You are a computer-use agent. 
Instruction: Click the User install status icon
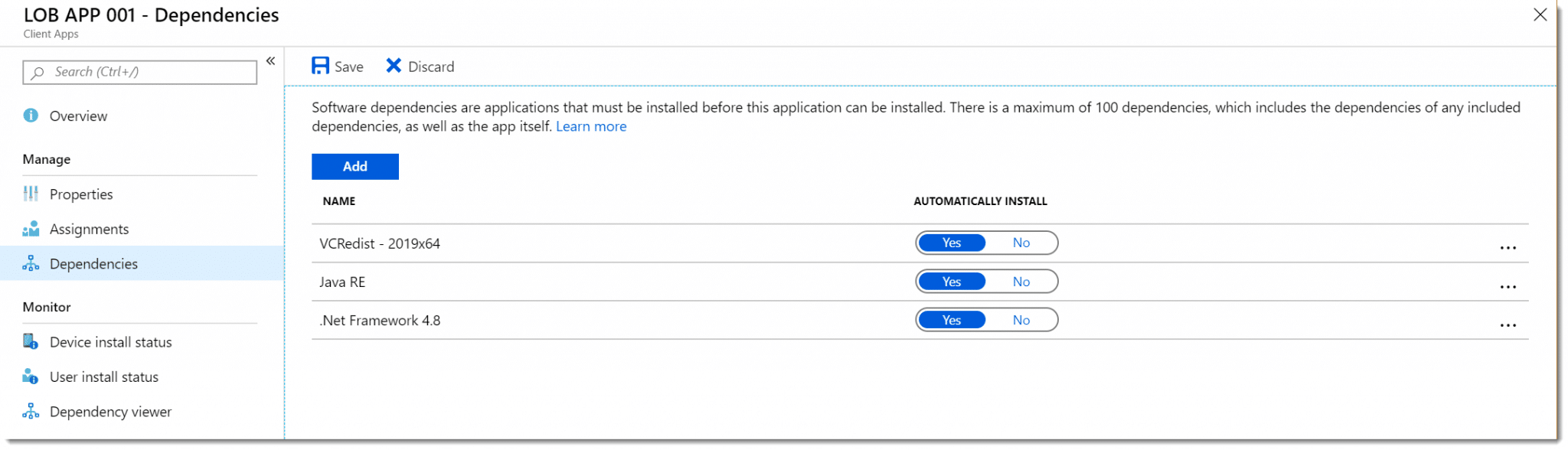31,377
